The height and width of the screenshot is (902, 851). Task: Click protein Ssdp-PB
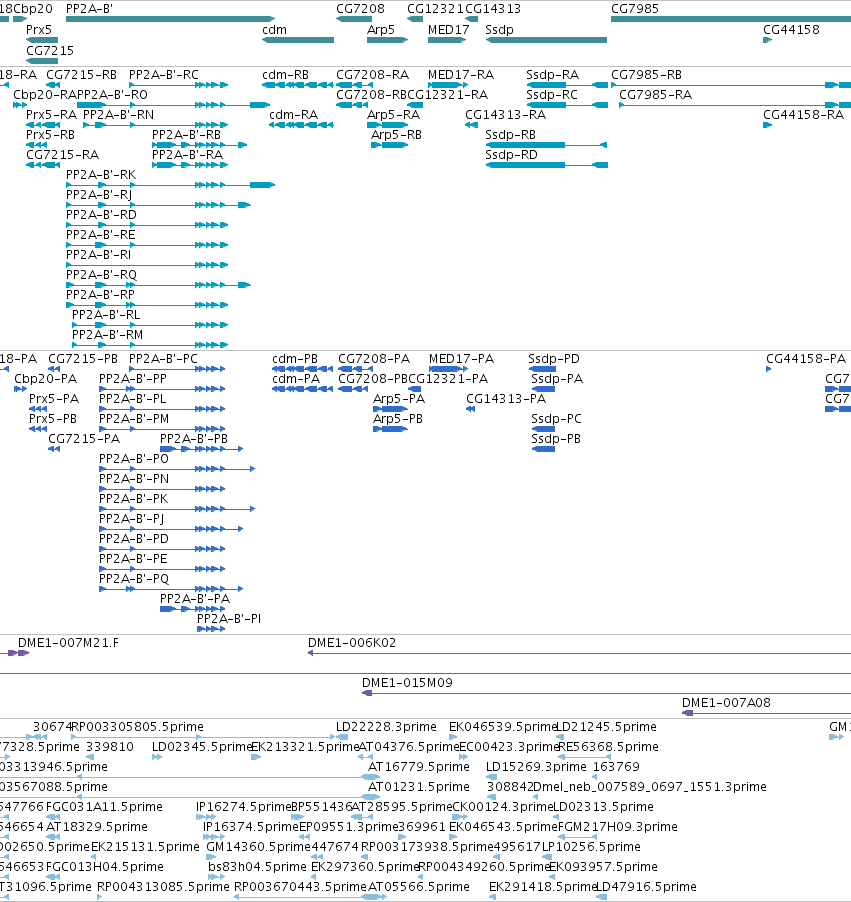click(543, 449)
